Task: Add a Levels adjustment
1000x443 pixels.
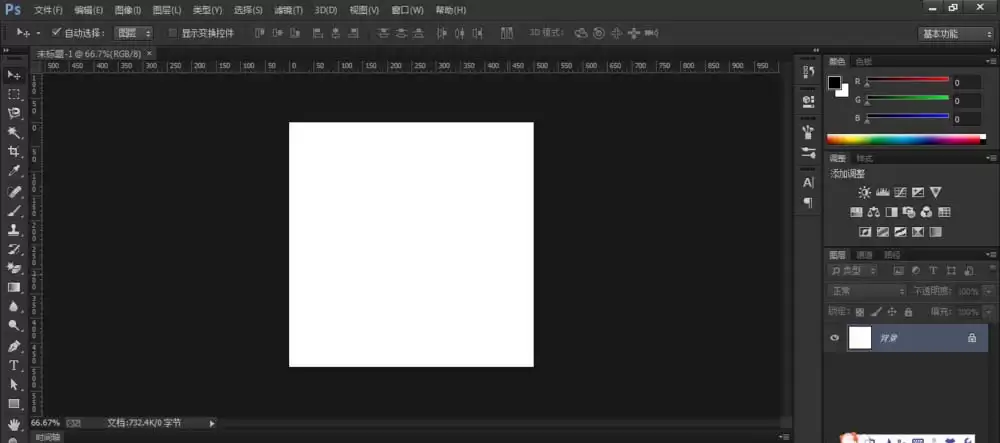Action: 883,192
